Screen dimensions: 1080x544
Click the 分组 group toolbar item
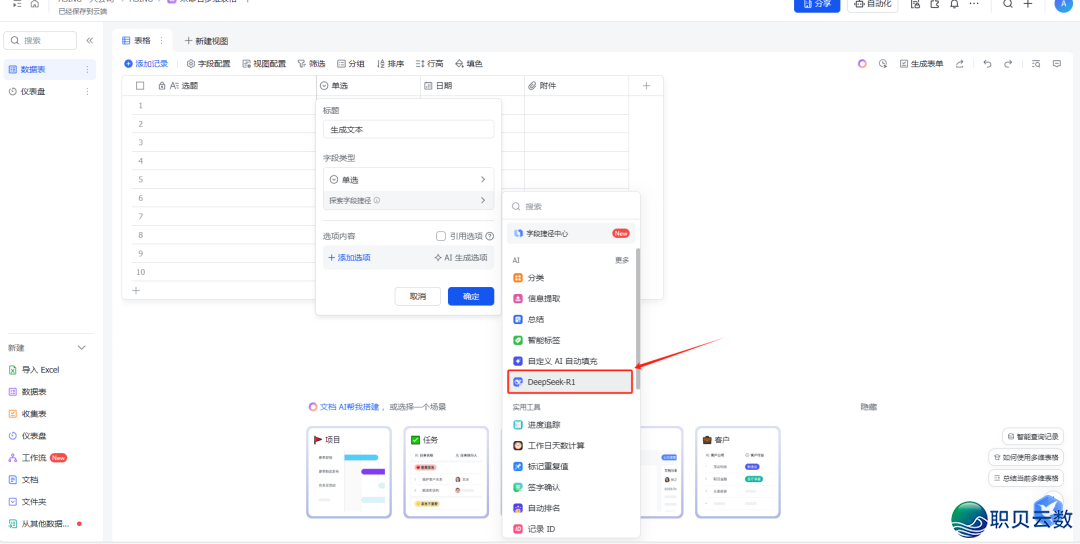(351, 63)
